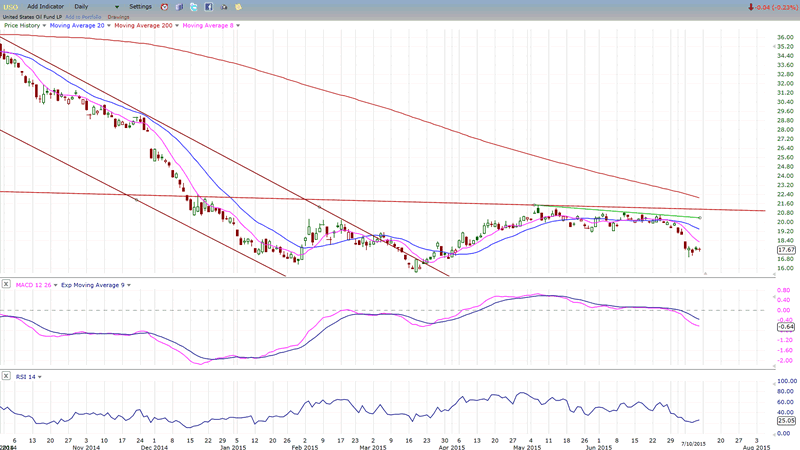Click the red alert clock icon
The height and width of the screenshot is (450, 800).
[x=164, y=7]
